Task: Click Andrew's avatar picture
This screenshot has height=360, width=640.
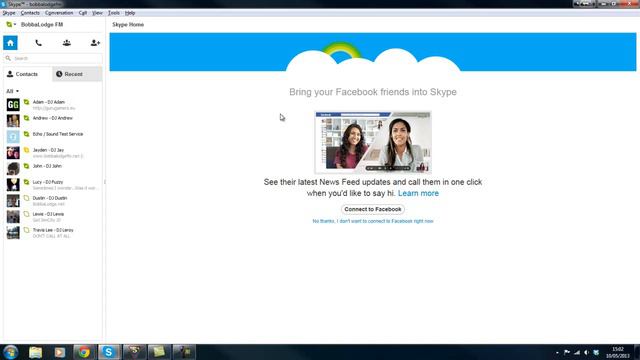Action: click(x=13, y=121)
